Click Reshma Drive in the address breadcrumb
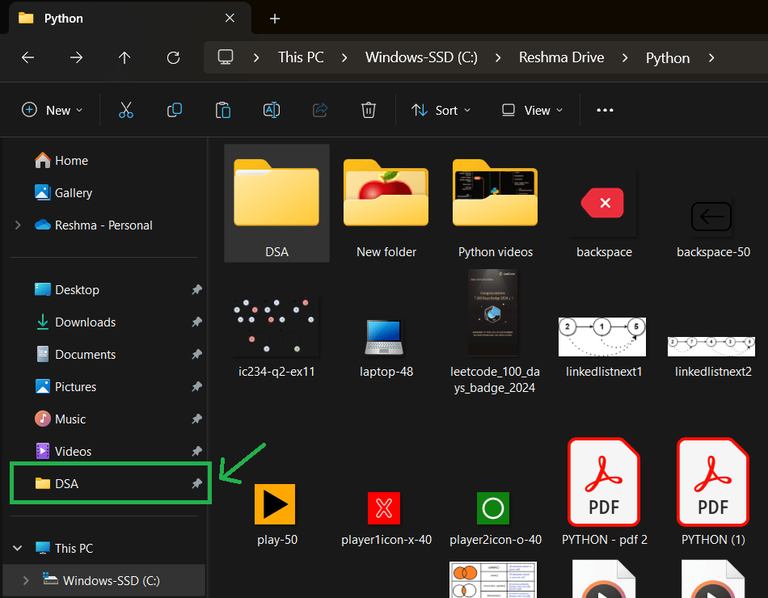The image size is (768, 598). click(x=561, y=58)
